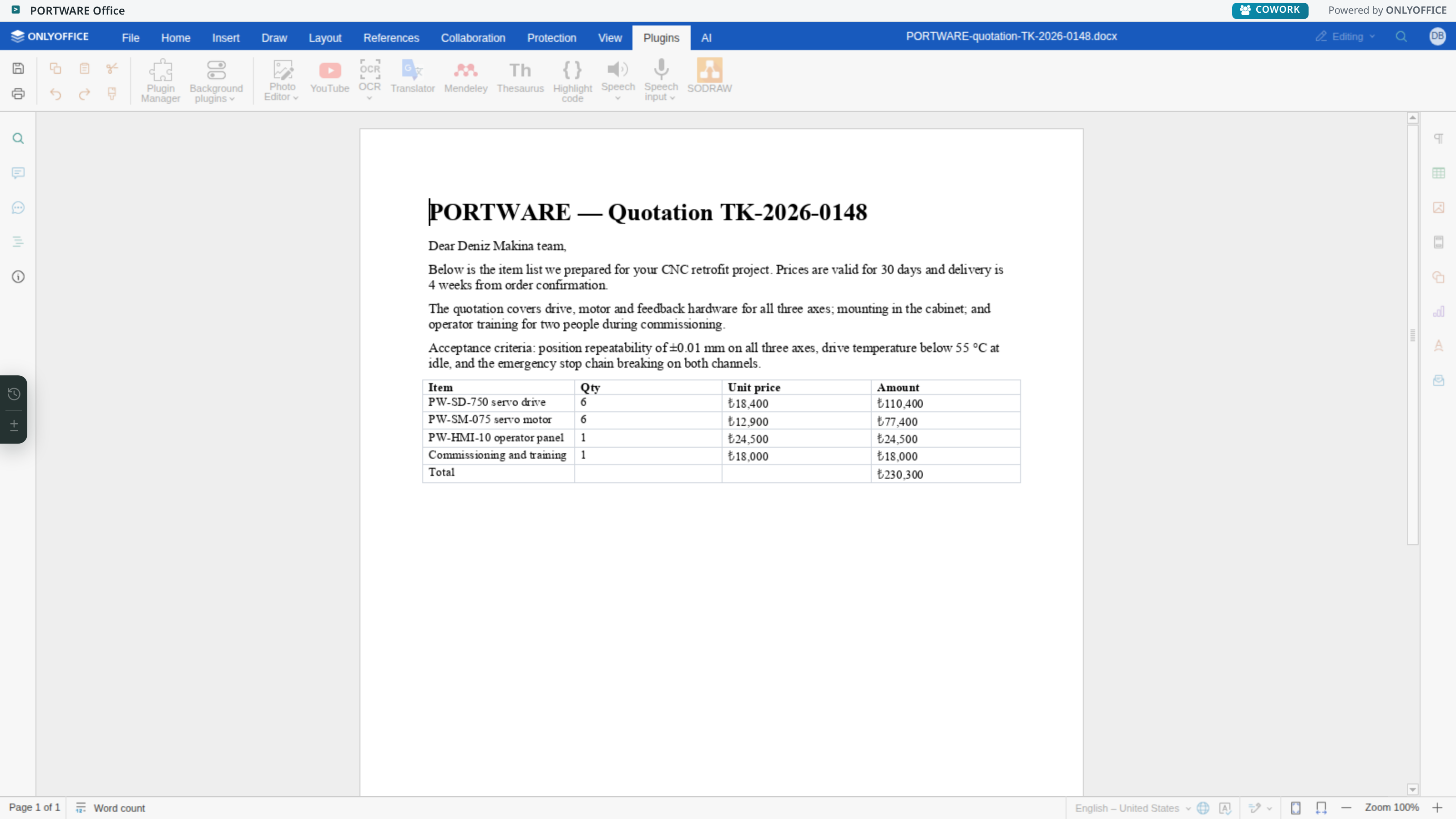This screenshot has height=819, width=1456.
Task: Open the Thesaurus plugin
Action: pos(520,77)
